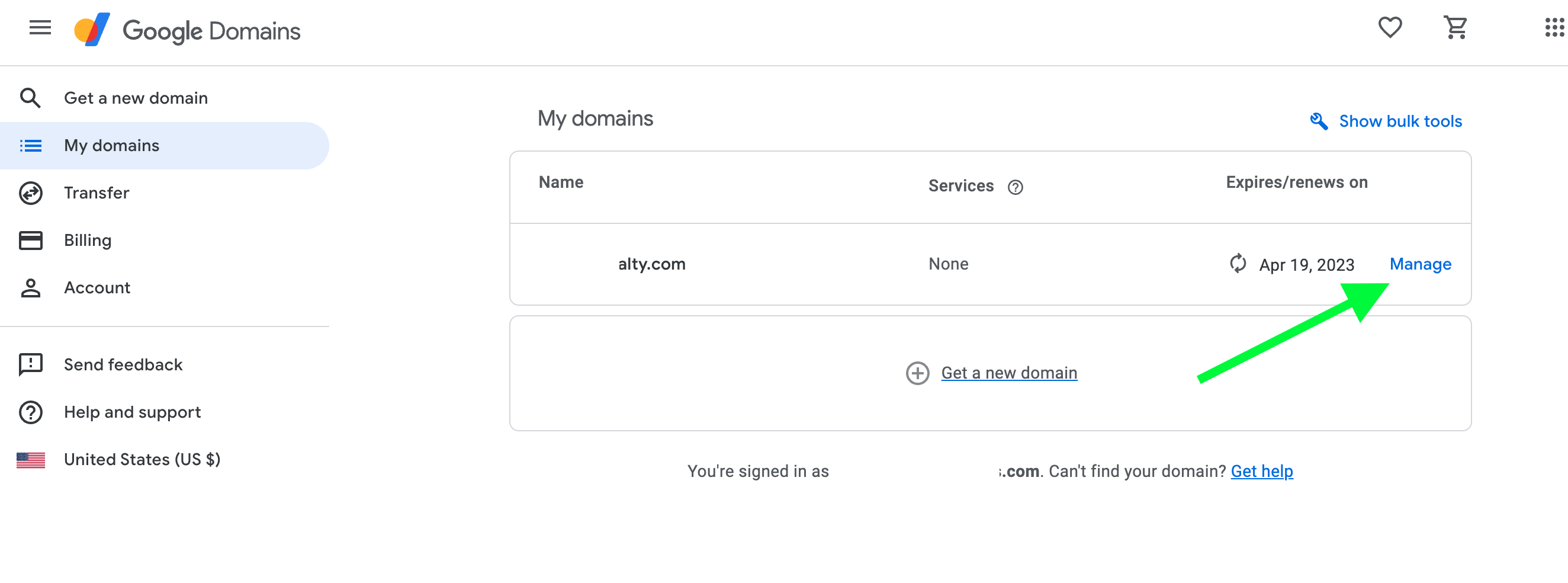
Task: Select Get a new domain in sidebar
Action: (136, 98)
